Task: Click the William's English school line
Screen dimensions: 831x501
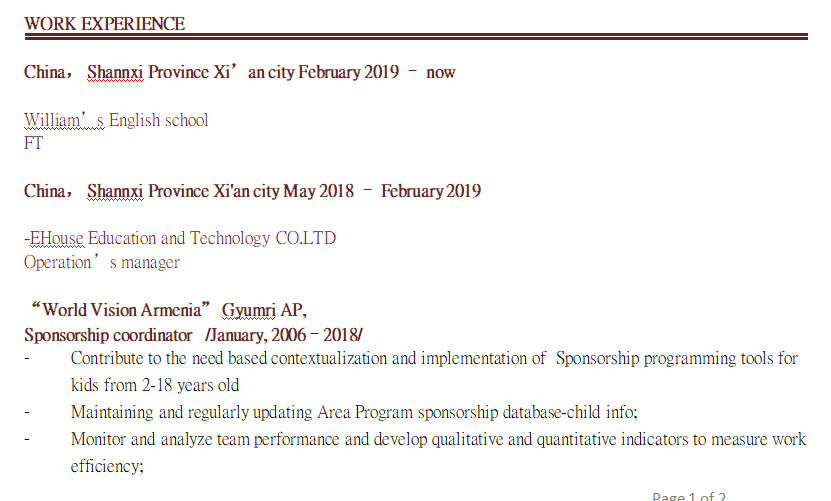Action: point(116,121)
